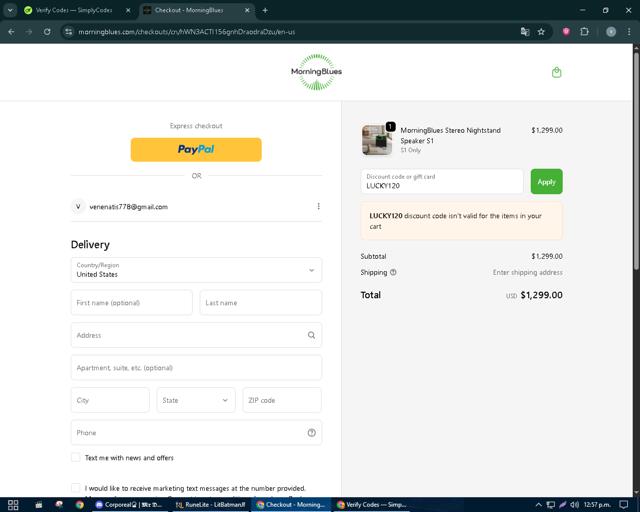The height and width of the screenshot is (512, 640).
Task: Switch to RuneLite taskbar window
Action: coord(211,505)
